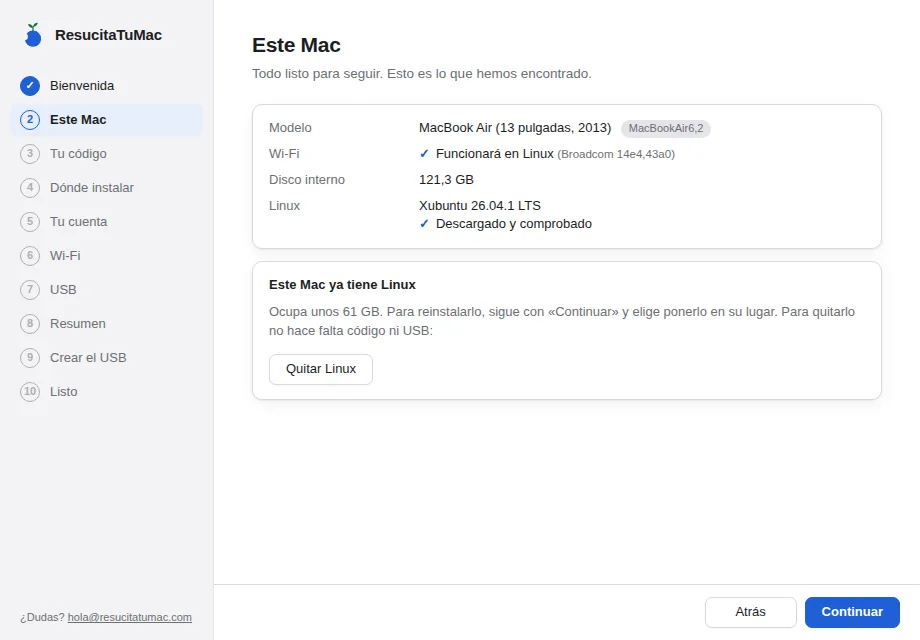Click the step 9 circle icon

30,358
